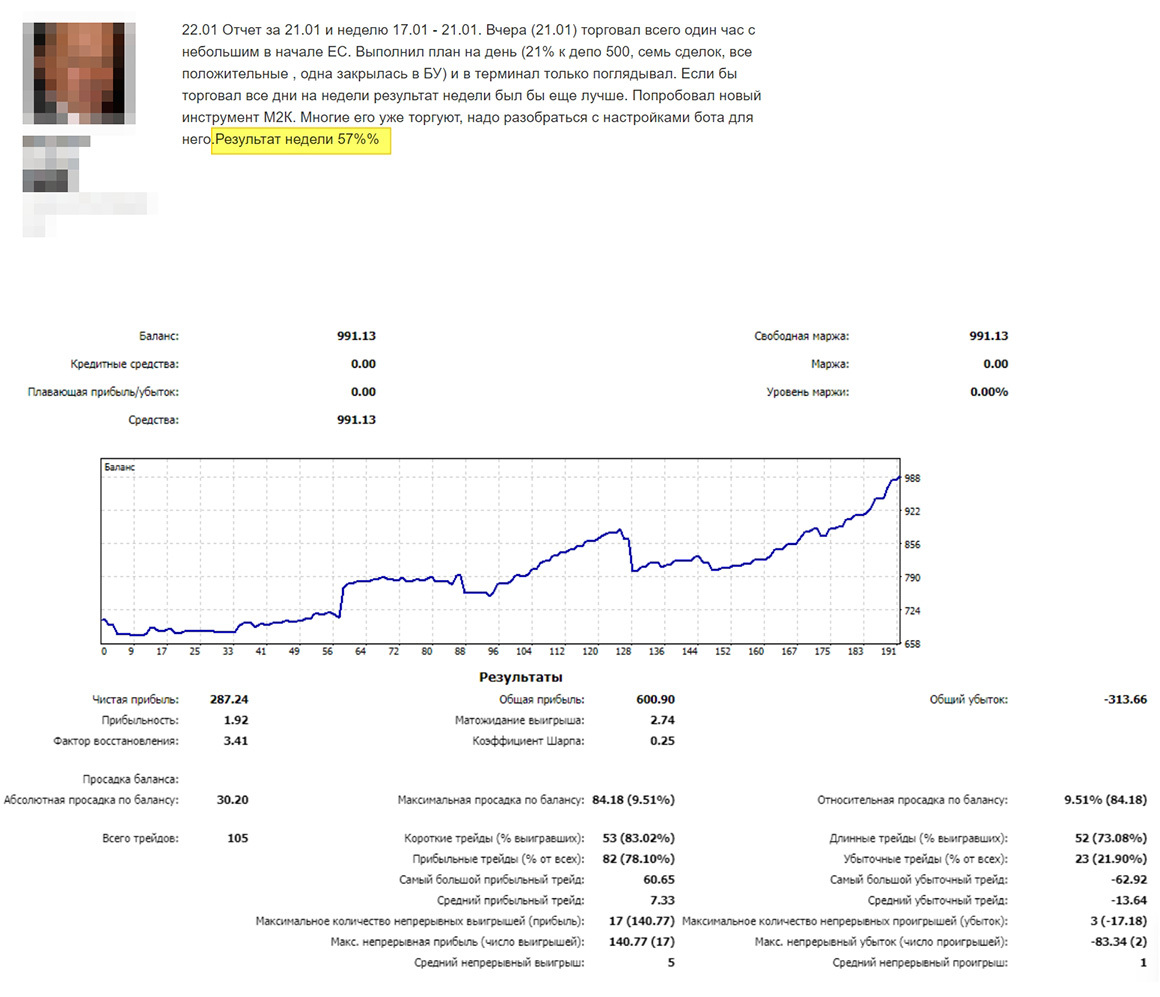
Task: Click the "Баланс" legend inside the chart
Action: tap(120, 467)
